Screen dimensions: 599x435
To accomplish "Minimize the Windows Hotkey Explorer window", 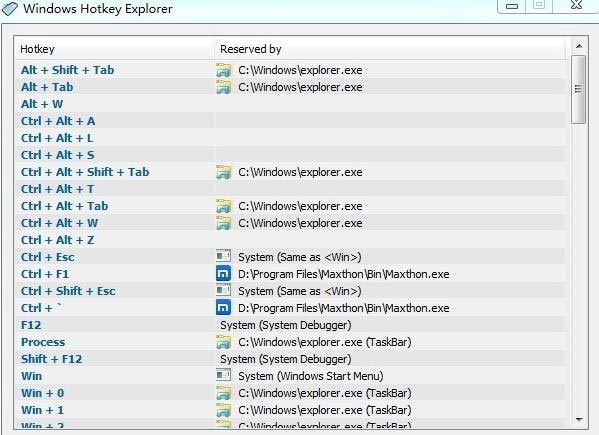I will tap(512, 6).
